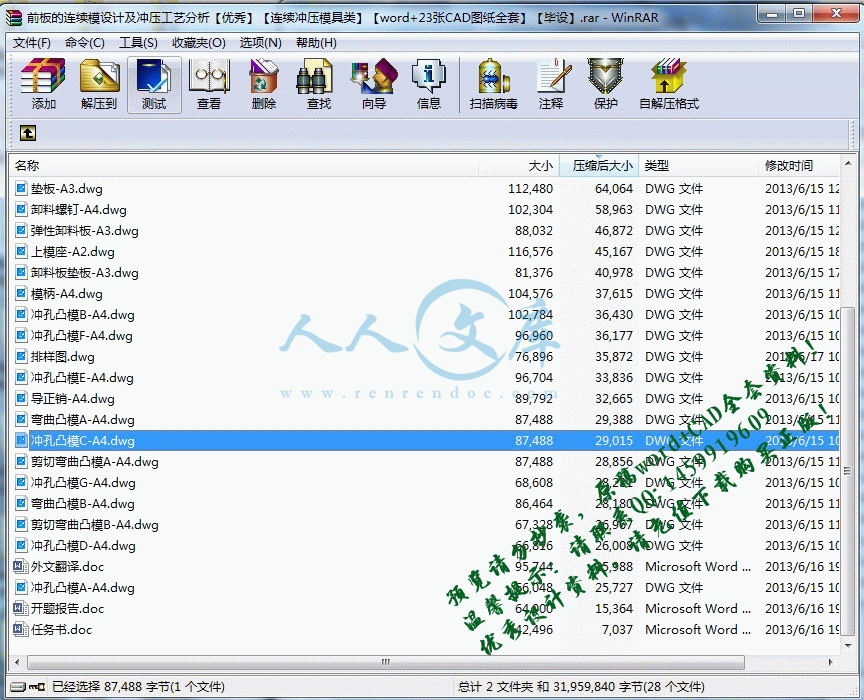
Task: Select the 排样图.dwg file icon
Action: pos(21,356)
